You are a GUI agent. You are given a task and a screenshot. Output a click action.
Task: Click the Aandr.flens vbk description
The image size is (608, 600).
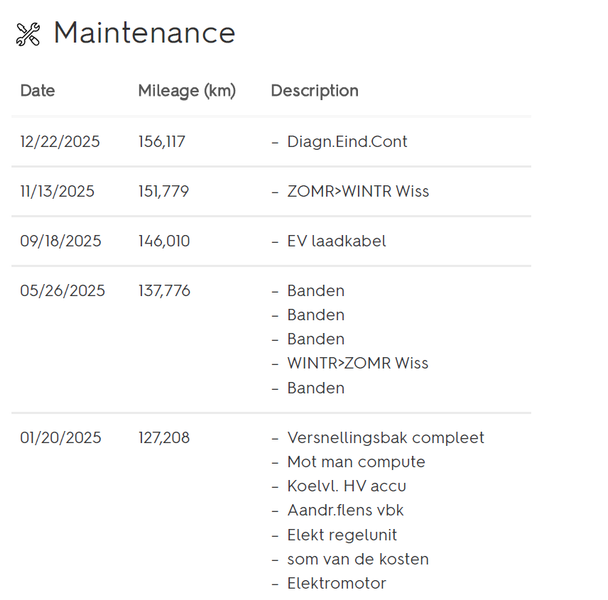point(345,510)
